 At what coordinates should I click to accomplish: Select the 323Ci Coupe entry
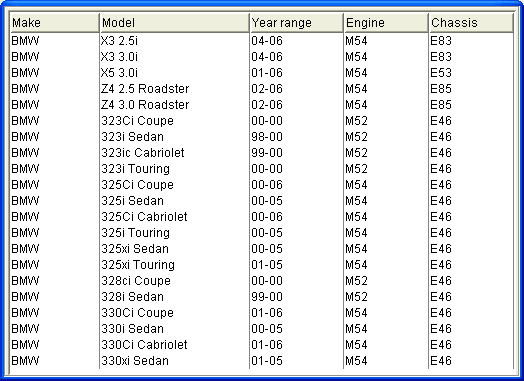click(262, 121)
